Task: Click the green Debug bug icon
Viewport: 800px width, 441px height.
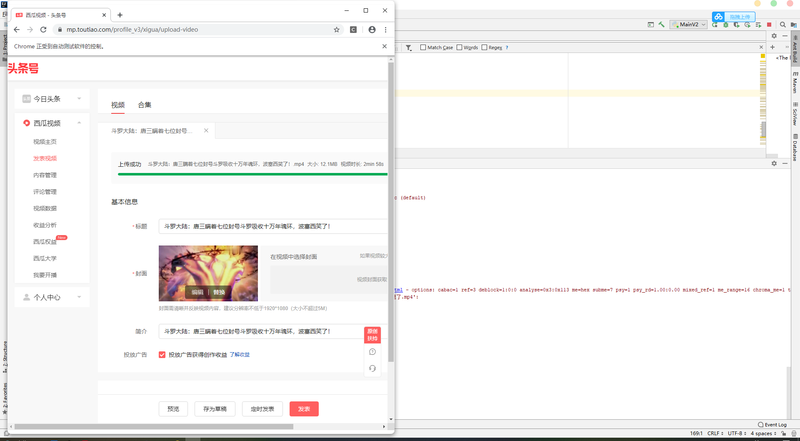Action: pos(726,24)
